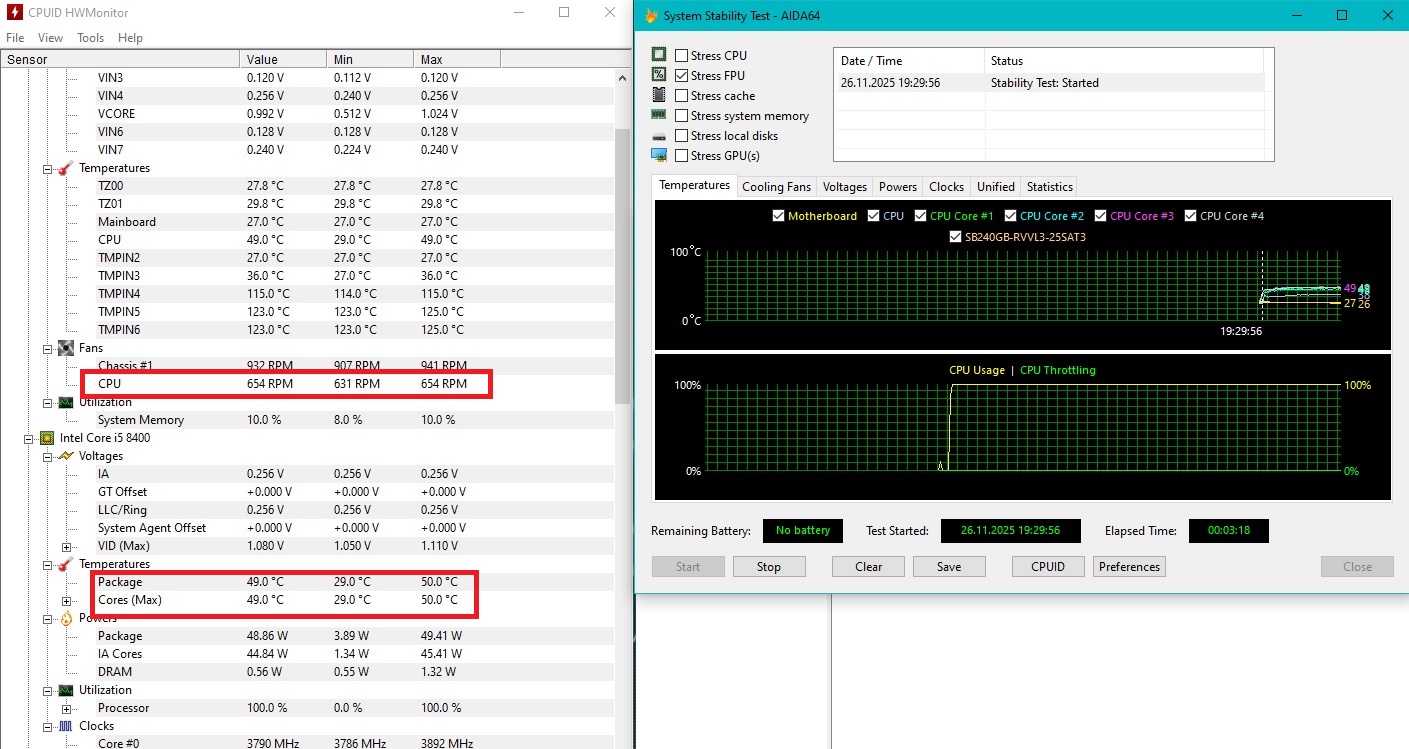Click the monitor icon beside Stress GPU(s)

coord(659,155)
